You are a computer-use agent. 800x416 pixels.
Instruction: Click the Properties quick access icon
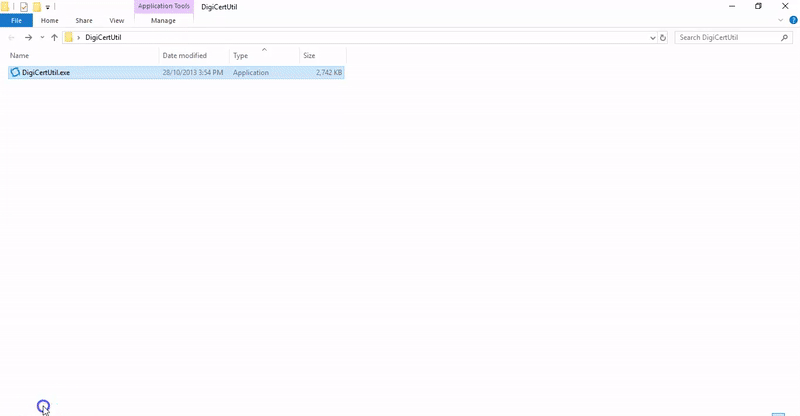click(23, 7)
